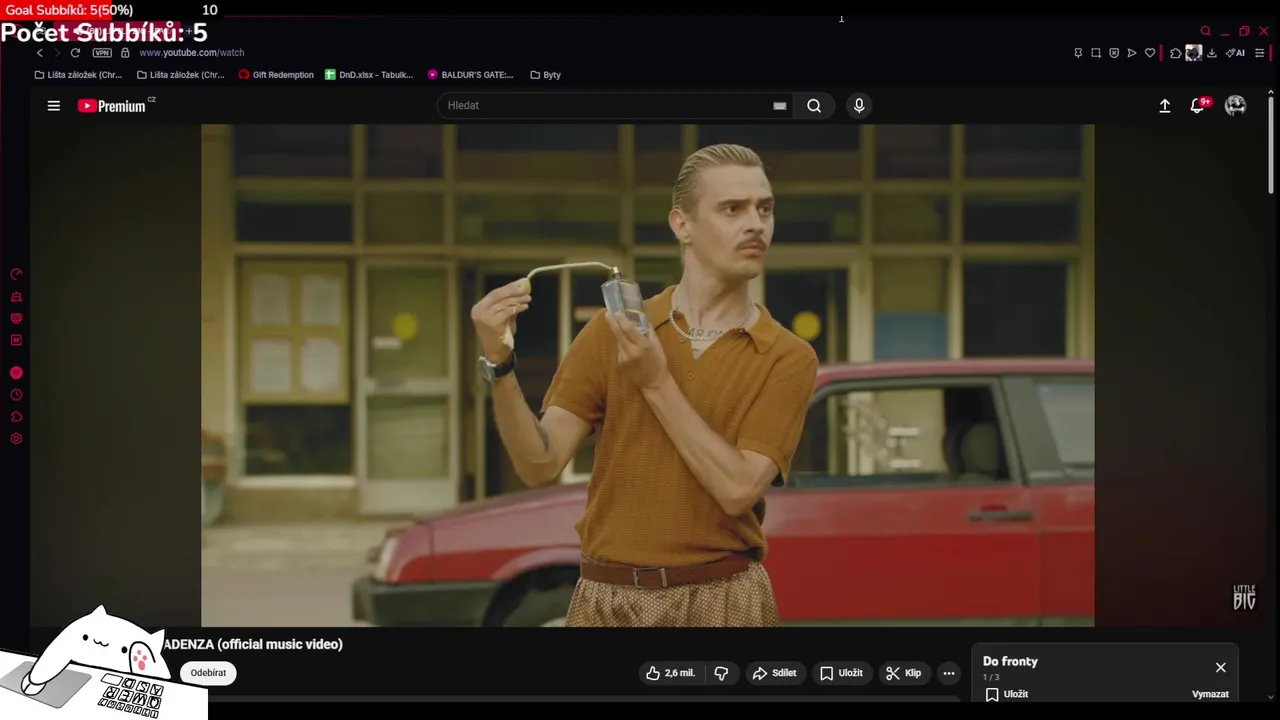Open the on-screen keyboard in search box
This screenshot has width=1280, height=720.
click(x=780, y=106)
